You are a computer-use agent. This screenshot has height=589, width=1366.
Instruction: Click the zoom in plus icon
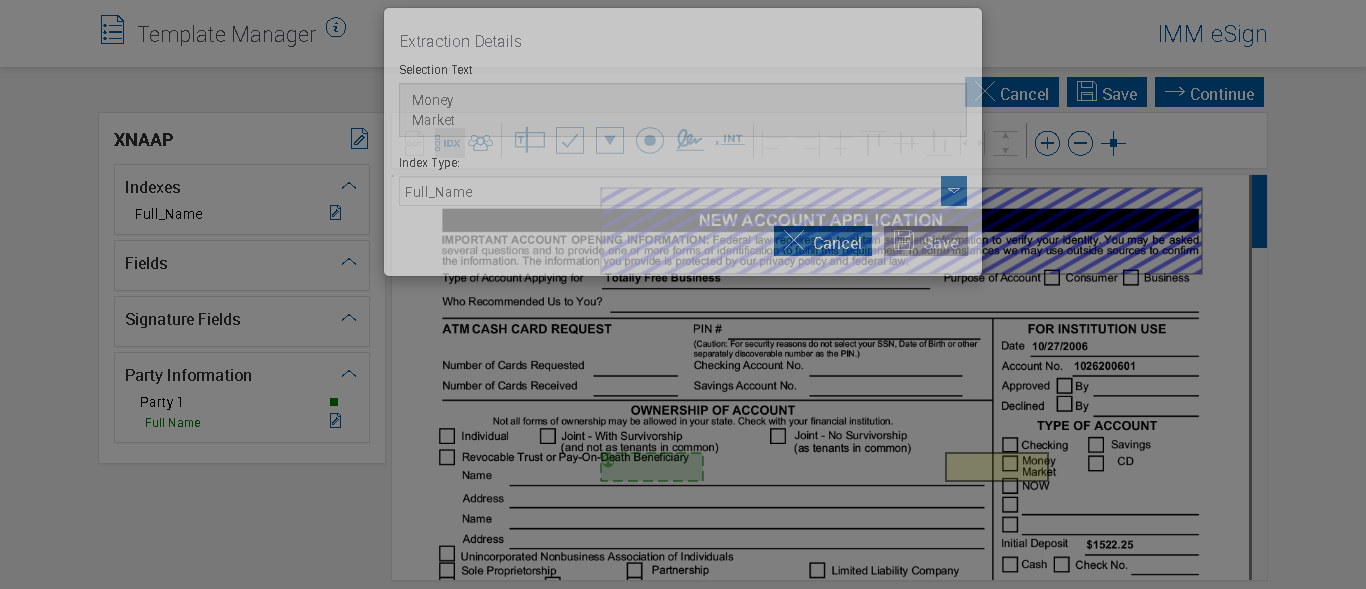pyautogui.click(x=1047, y=143)
